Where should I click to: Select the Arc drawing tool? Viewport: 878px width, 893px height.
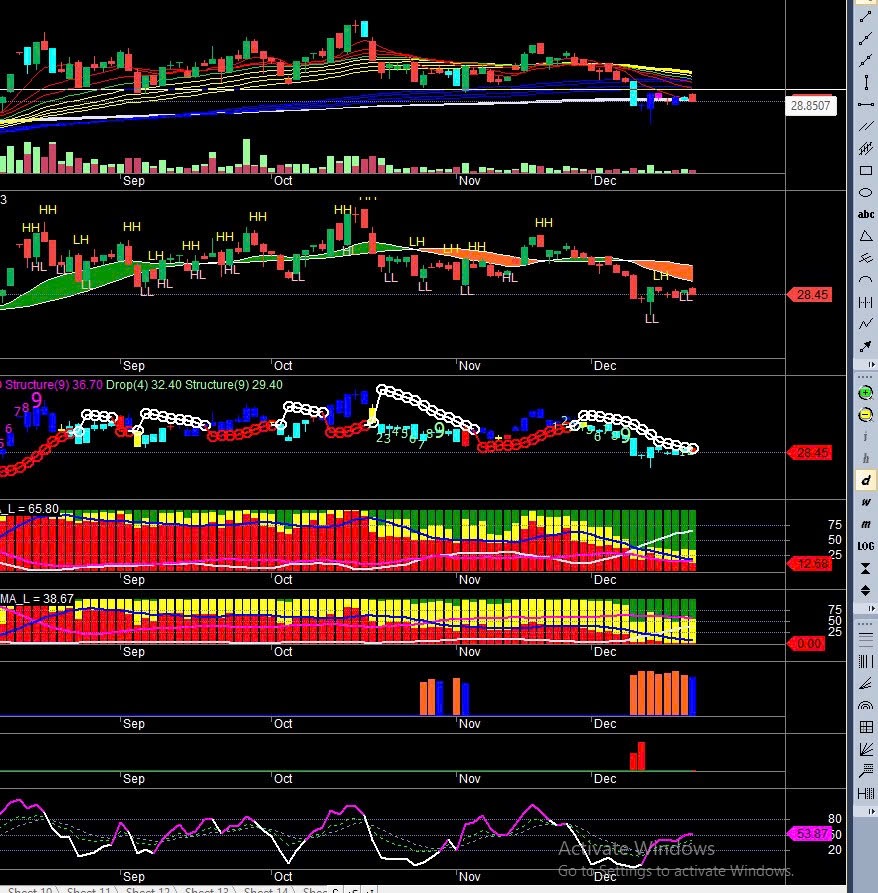click(x=865, y=280)
